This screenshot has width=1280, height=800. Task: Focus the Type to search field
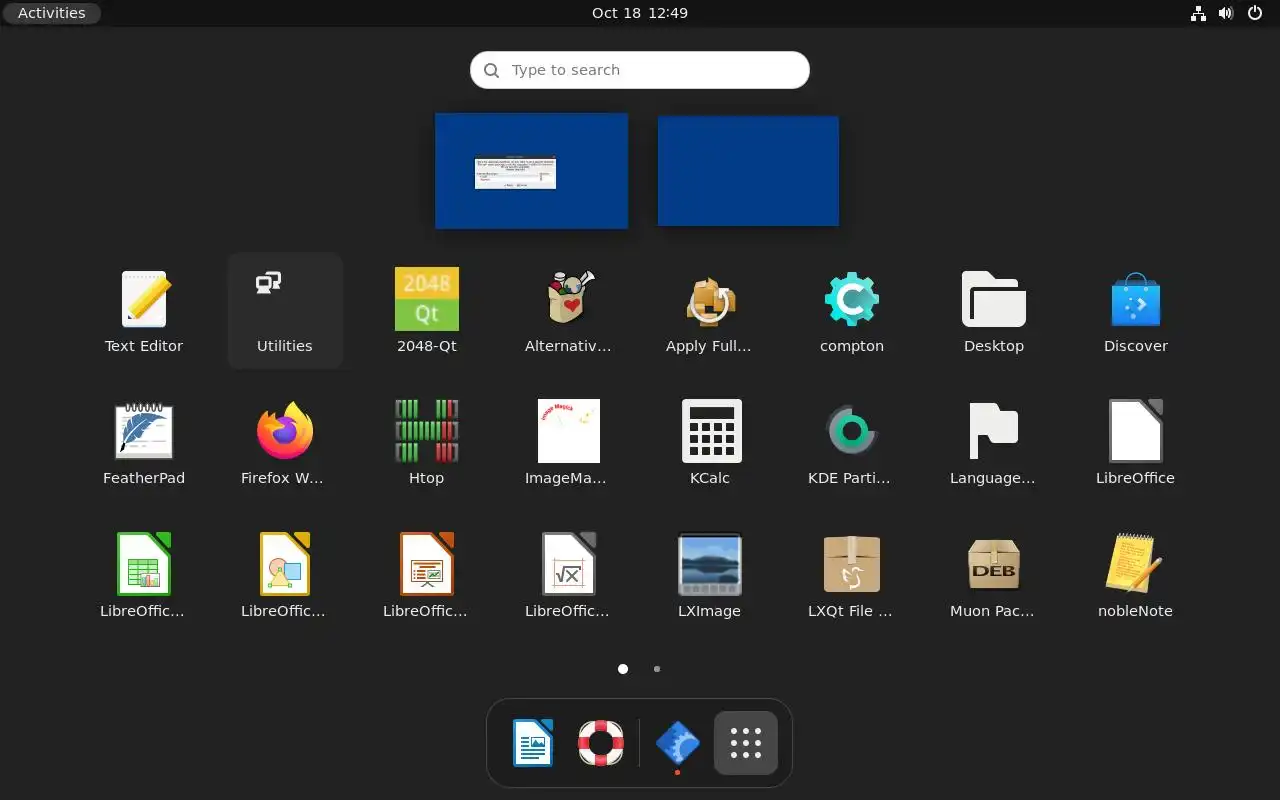(640, 70)
